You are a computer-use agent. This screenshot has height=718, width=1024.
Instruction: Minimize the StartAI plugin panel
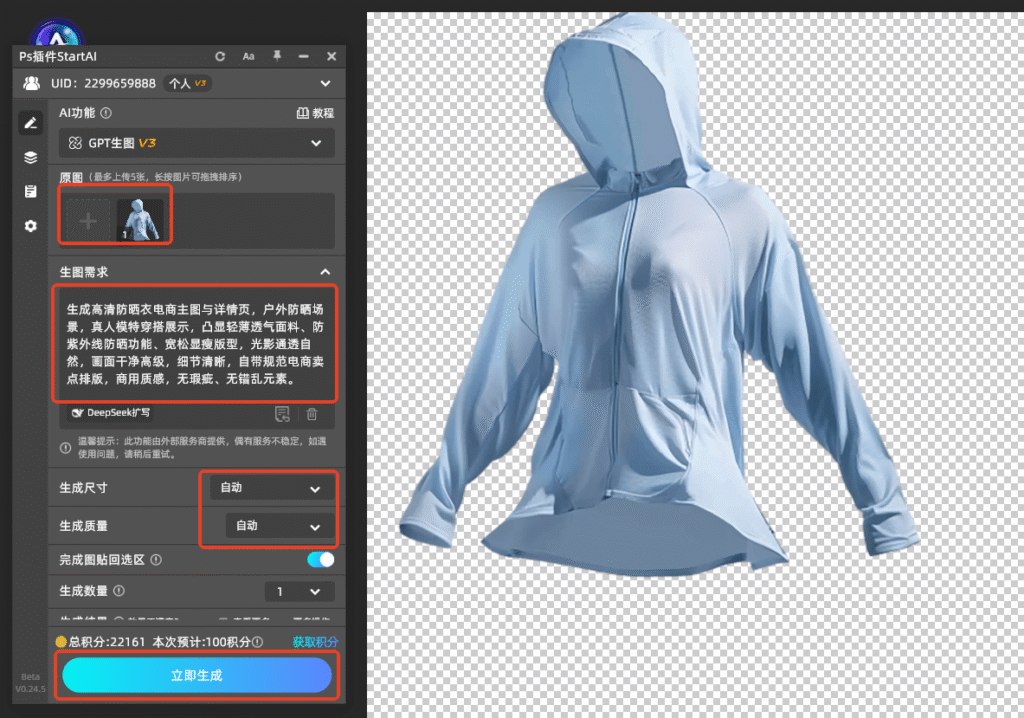[304, 56]
